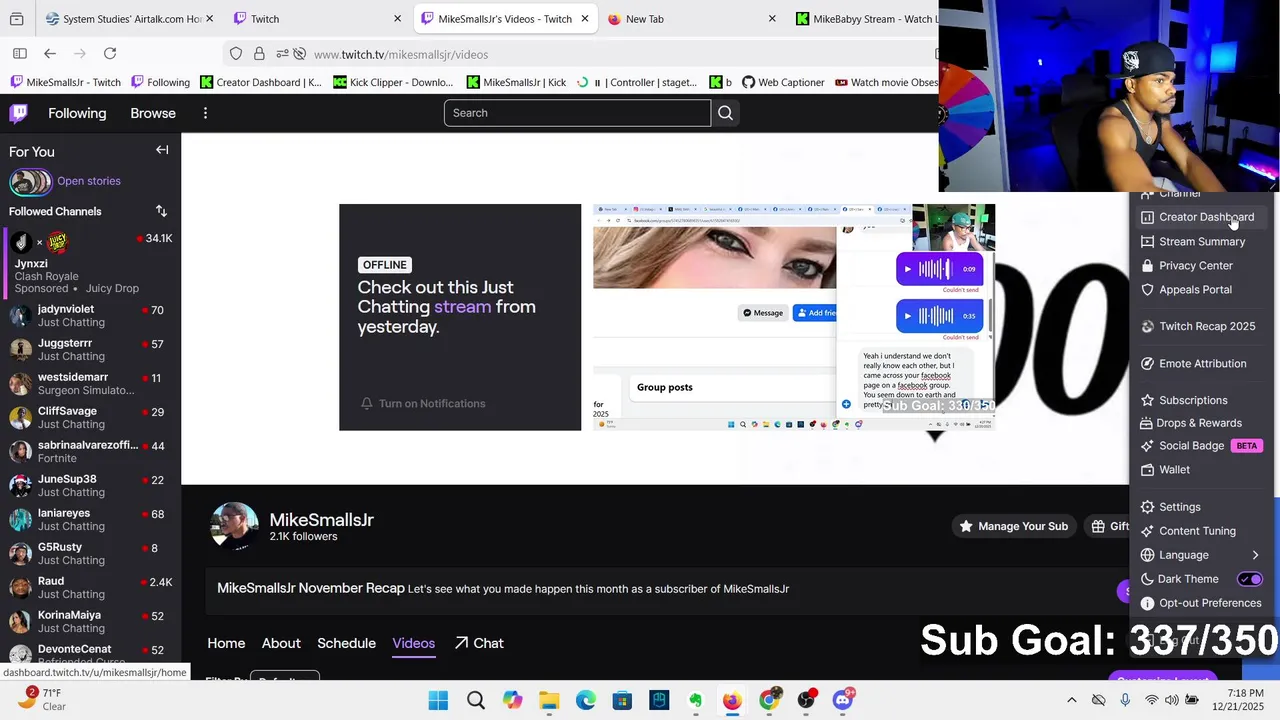Viewport: 1280px width, 720px height.
Task: Open JuneSup38 channel in sidebar
Action: [x=90, y=486]
